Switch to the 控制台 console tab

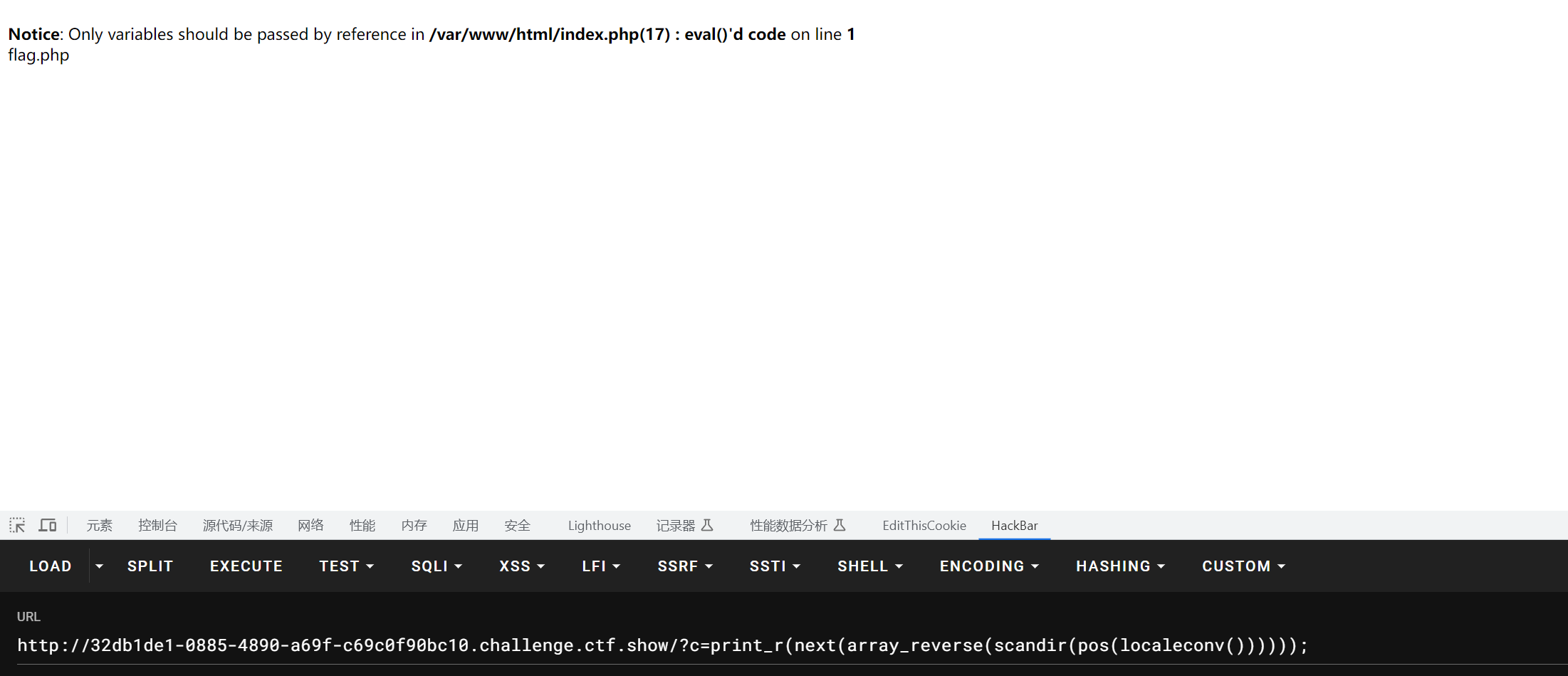tap(157, 526)
